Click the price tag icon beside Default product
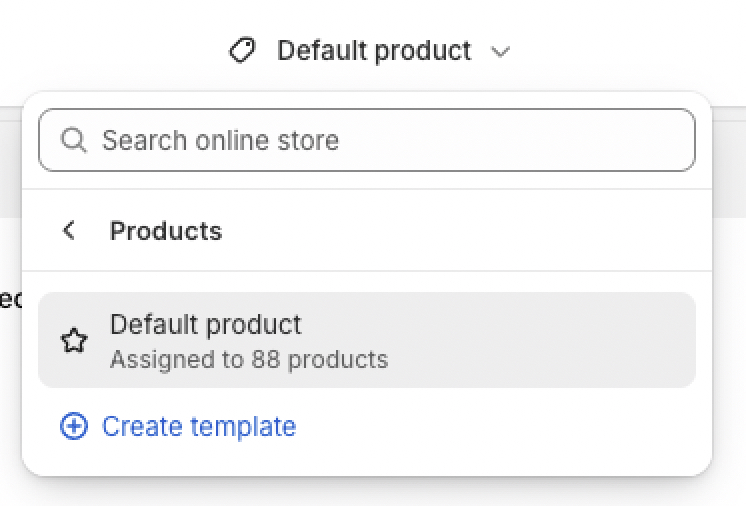The height and width of the screenshot is (506, 746). [242, 50]
